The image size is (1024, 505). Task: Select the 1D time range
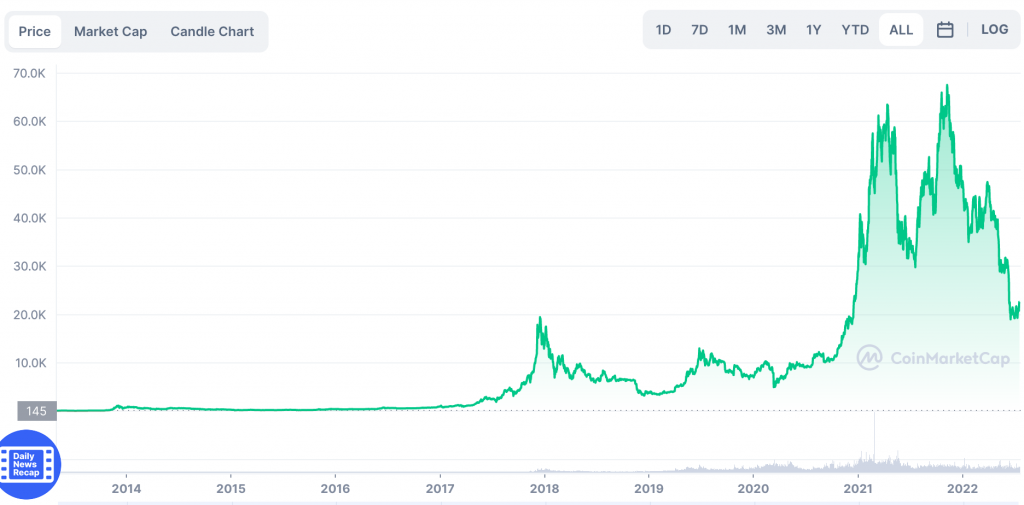pos(663,30)
